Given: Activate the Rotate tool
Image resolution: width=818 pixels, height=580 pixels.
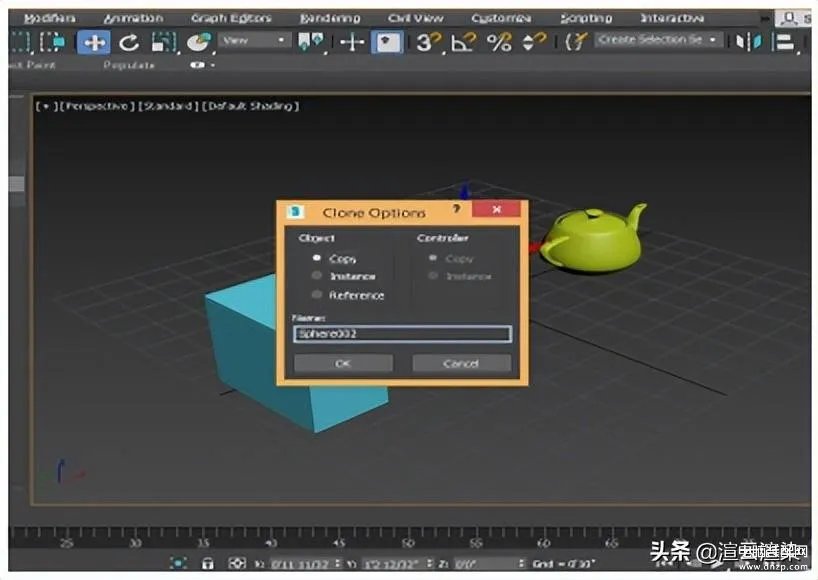Looking at the screenshot, I should [x=129, y=41].
